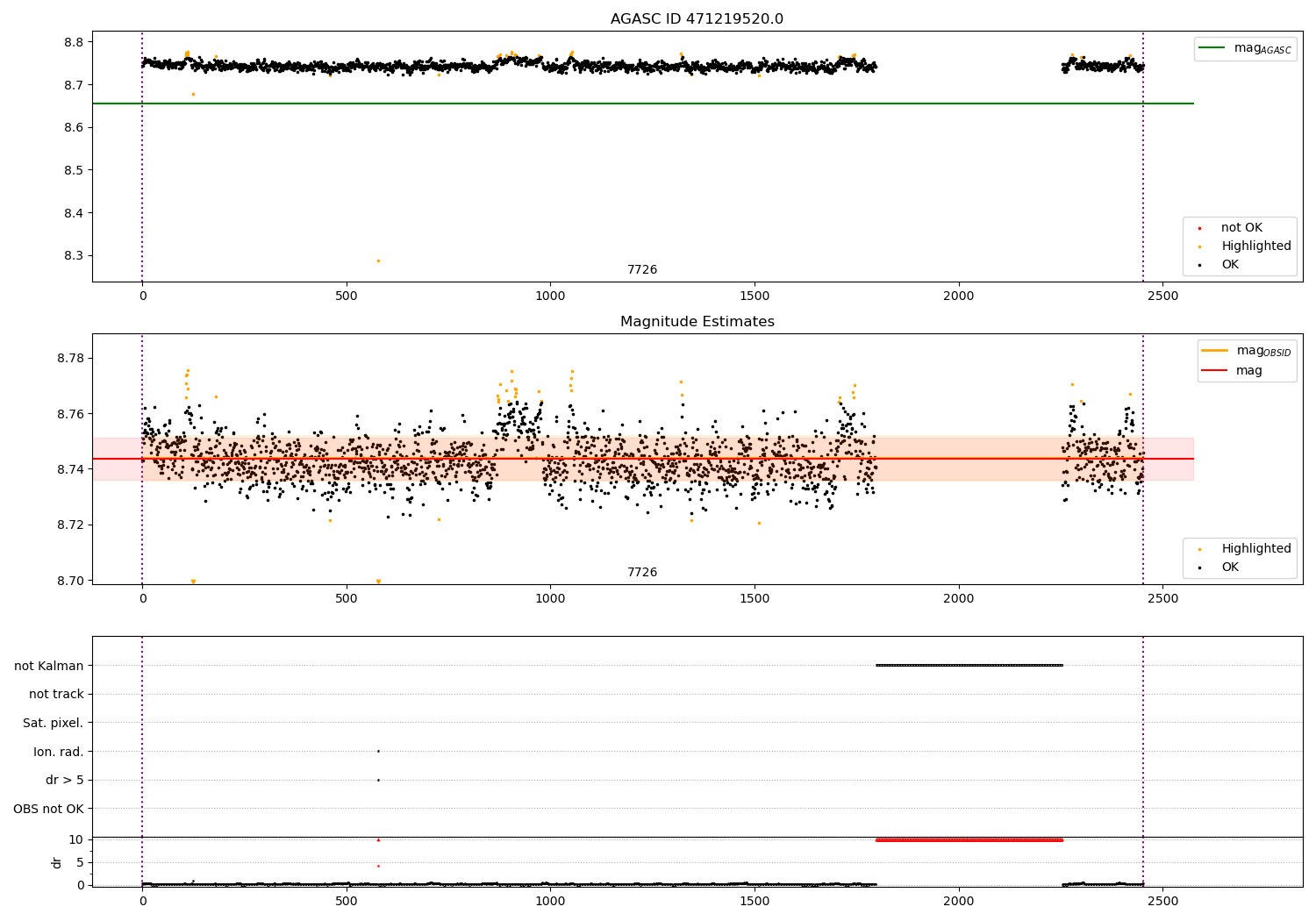
Task: Click the green mag AGASC legend entry
Action: coord(1245,48)
